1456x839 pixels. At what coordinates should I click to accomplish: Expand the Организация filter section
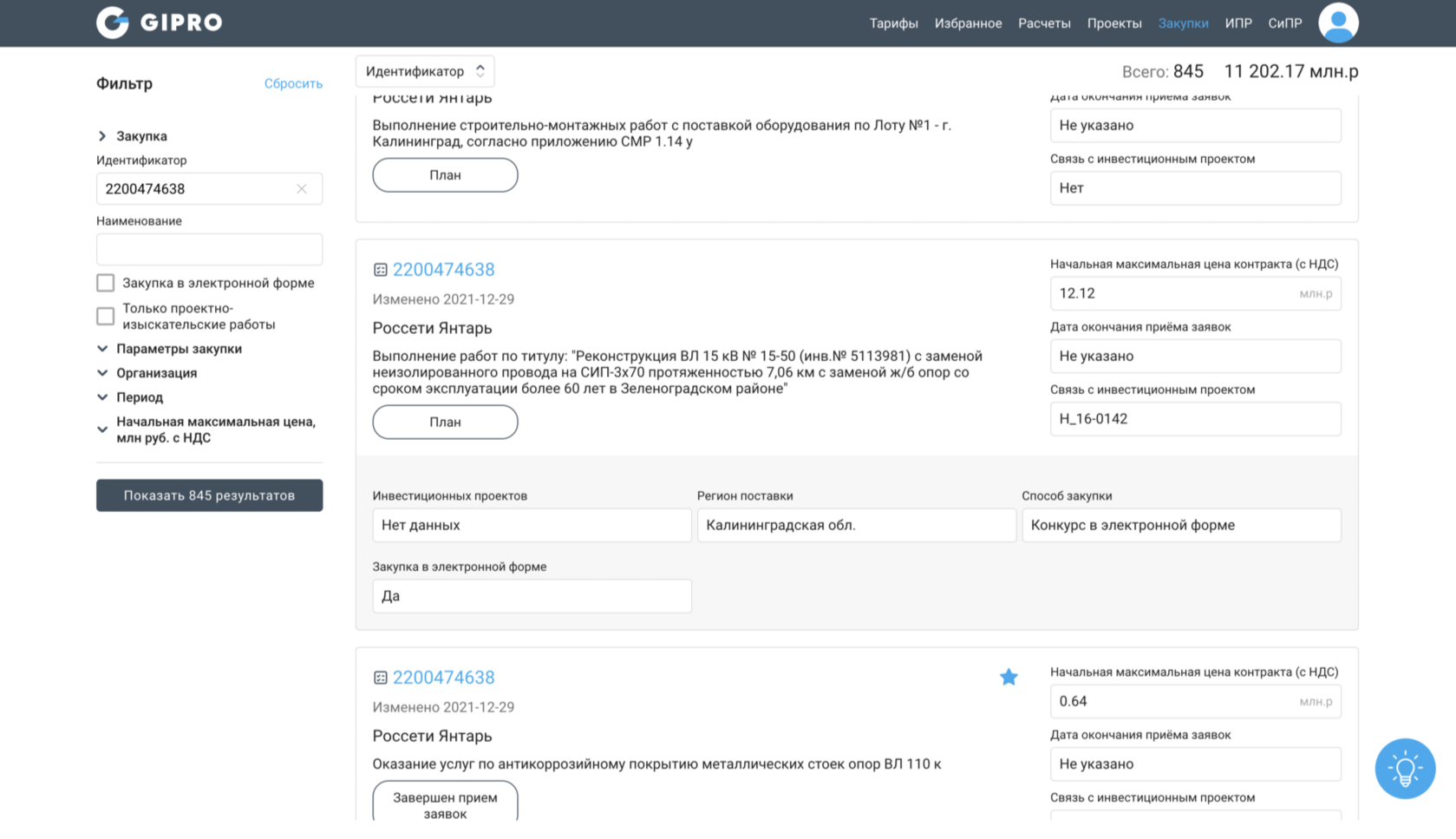[102, 373]
